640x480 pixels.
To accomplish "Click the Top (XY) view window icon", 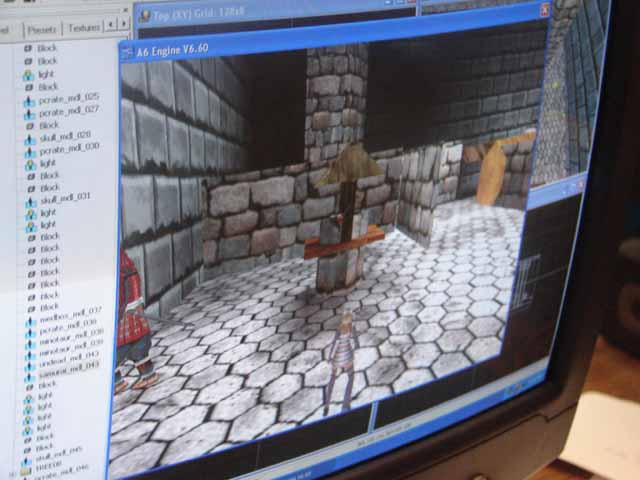I will (144, 15).
